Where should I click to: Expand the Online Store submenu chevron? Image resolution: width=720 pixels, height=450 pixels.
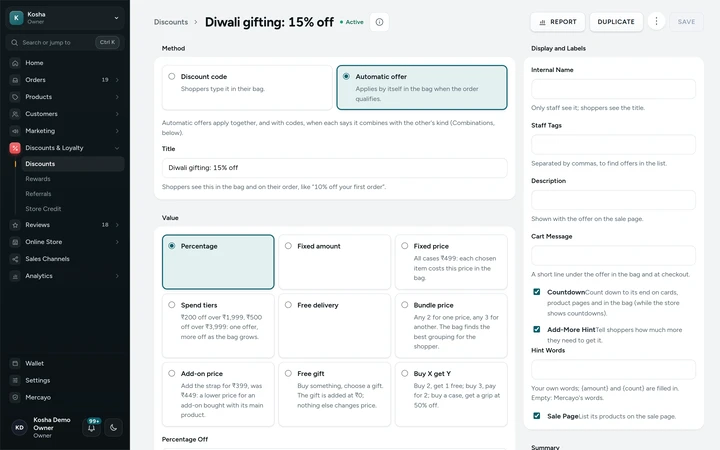(117, 242)
